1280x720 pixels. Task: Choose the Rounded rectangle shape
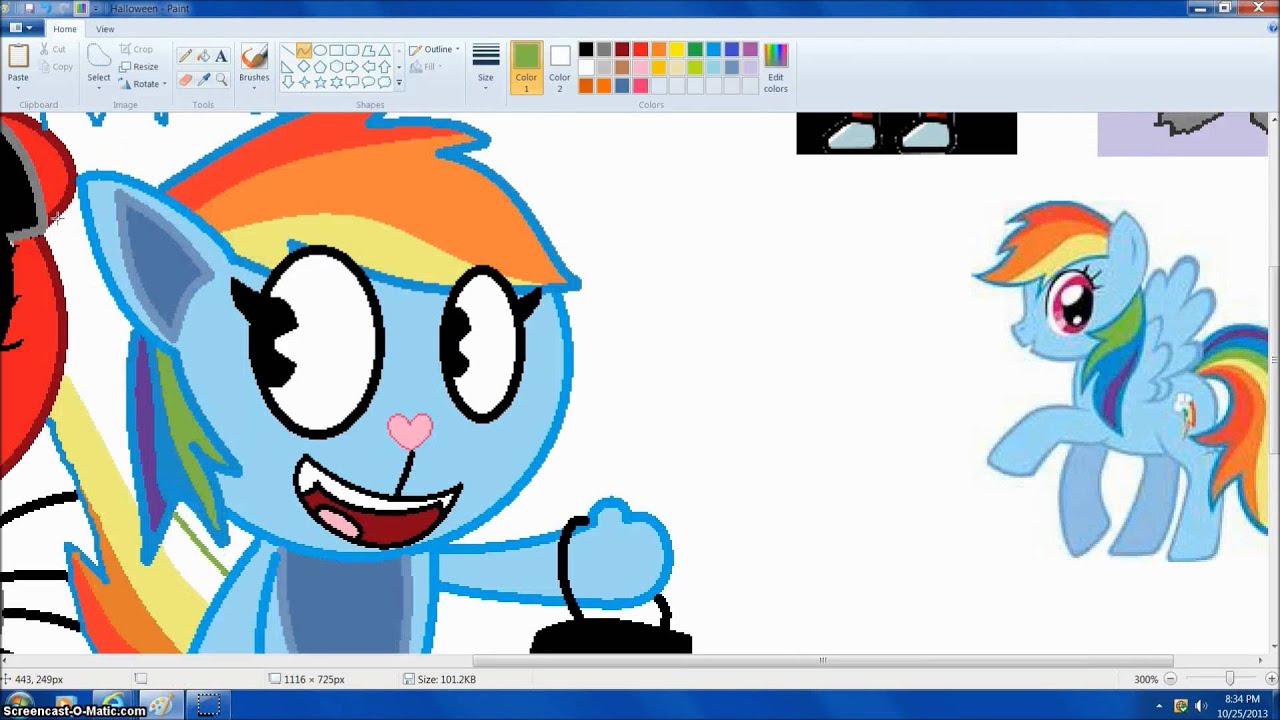point(352,50)
